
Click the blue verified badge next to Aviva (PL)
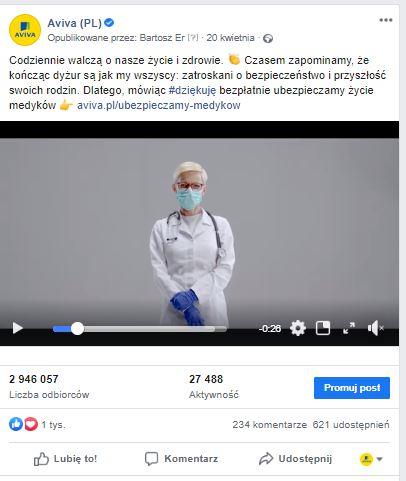pos(109,23)
